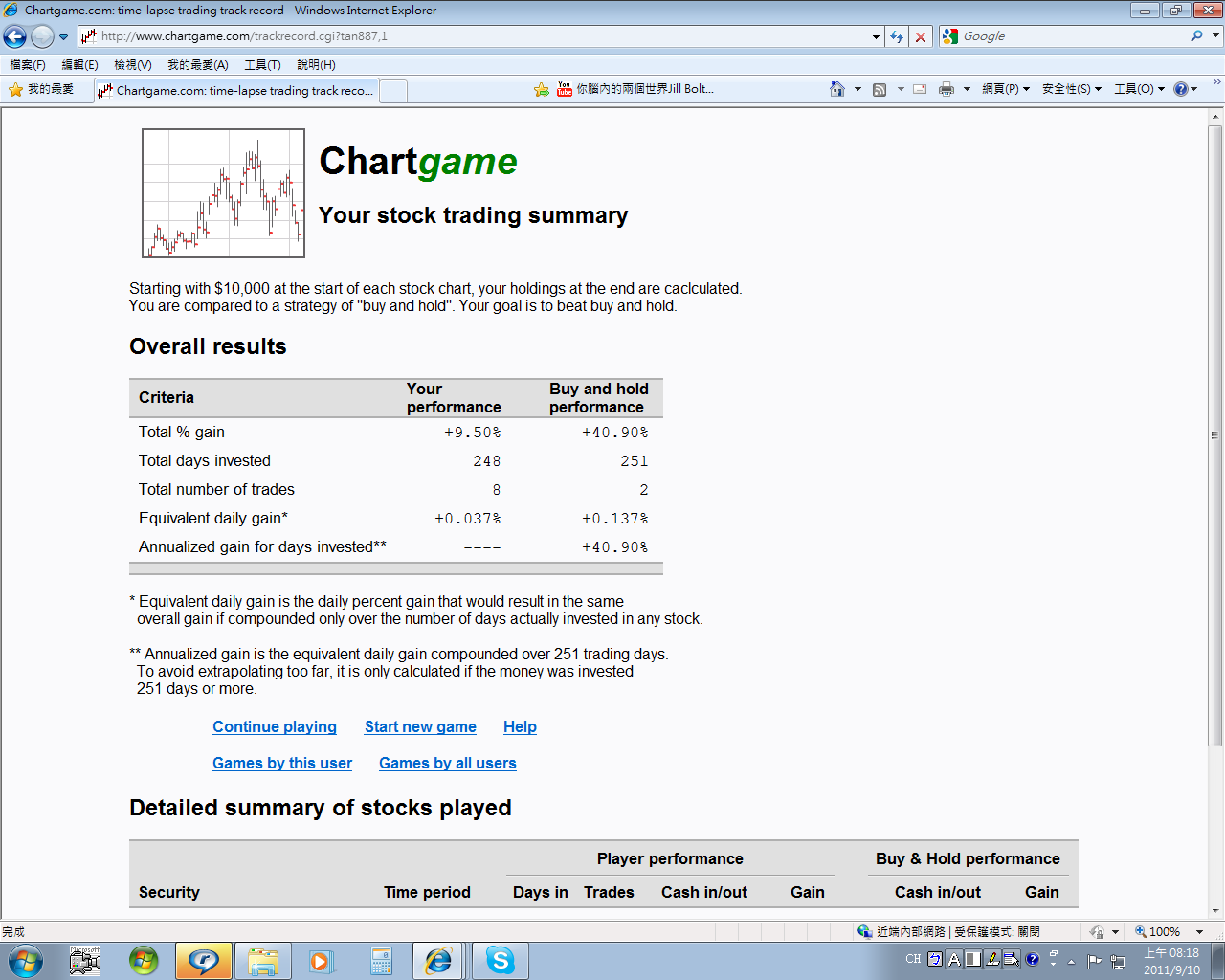
Task: Open the 安全性(S) command bar menu
Action: 1072,89
